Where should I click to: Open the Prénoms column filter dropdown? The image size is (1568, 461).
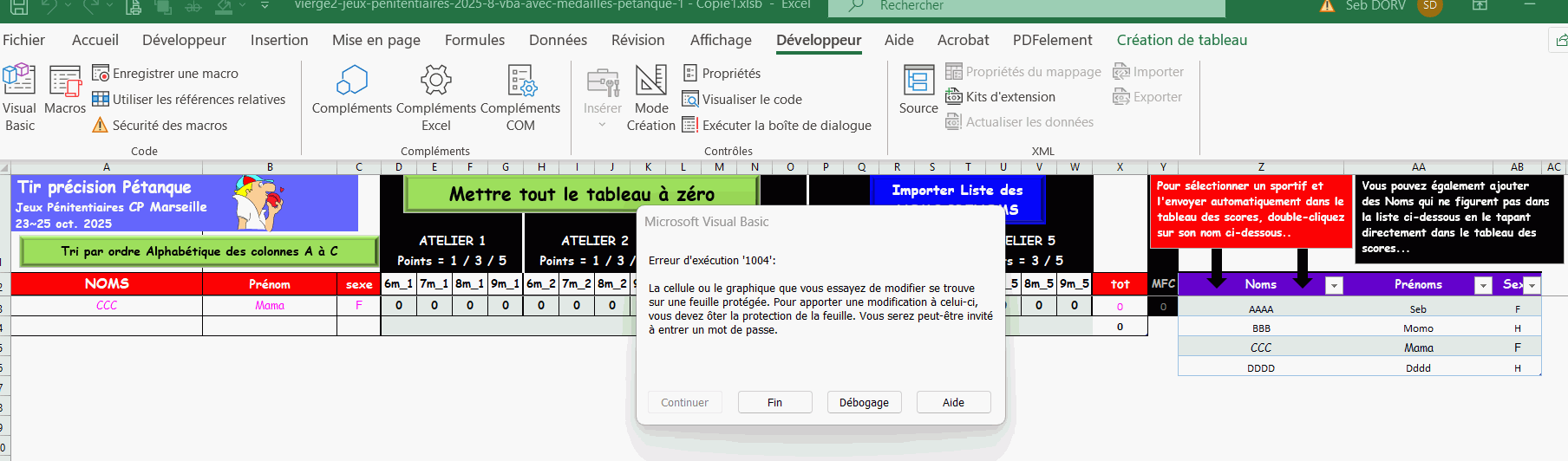(1483, 285)
